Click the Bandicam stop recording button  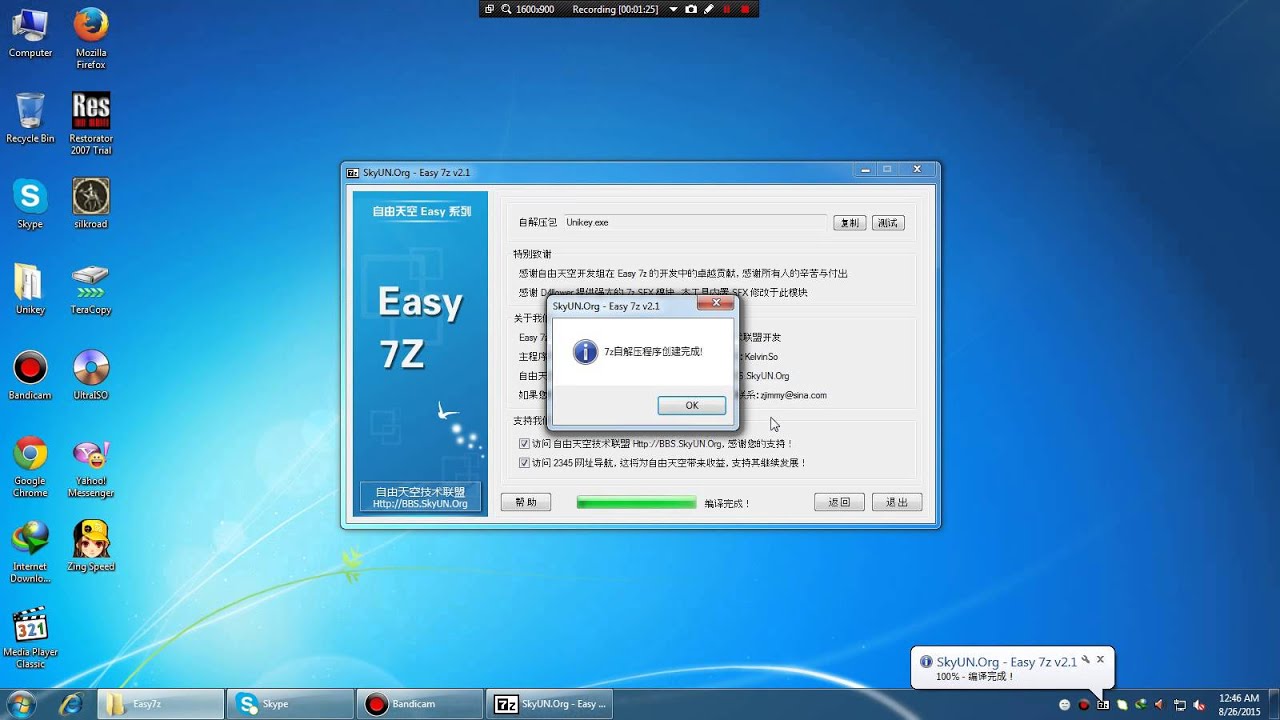(x=745, y=9)
